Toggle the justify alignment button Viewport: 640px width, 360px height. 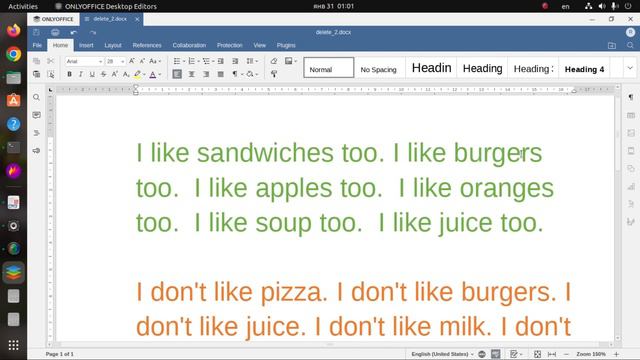click(220, 74)
